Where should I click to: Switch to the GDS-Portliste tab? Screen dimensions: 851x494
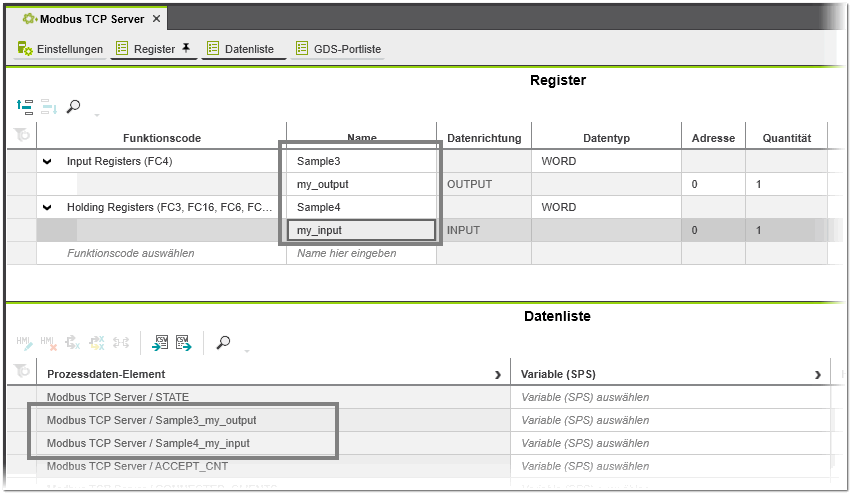pos(338,49)
